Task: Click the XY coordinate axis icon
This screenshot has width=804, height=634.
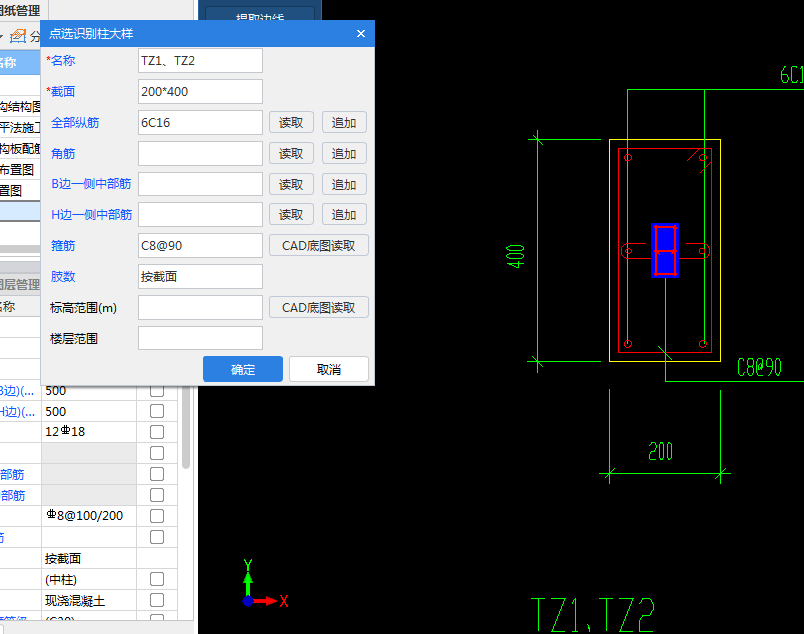Action: pos(265,584)
